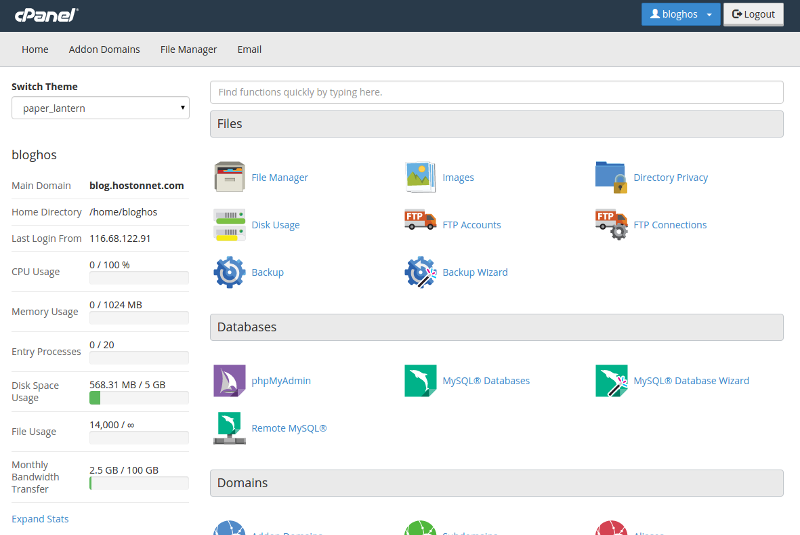Open the Remote MySQL® link
This screenshot has height=535, width=800.
tap(289, 428)
